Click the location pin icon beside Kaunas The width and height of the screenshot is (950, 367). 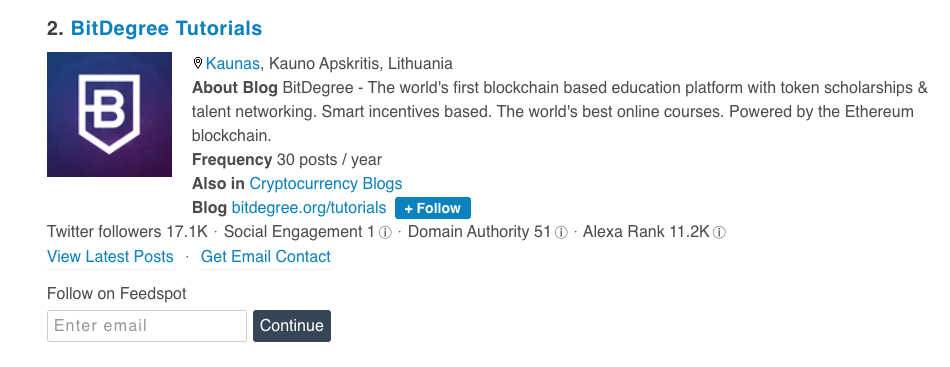coord(198,62)
